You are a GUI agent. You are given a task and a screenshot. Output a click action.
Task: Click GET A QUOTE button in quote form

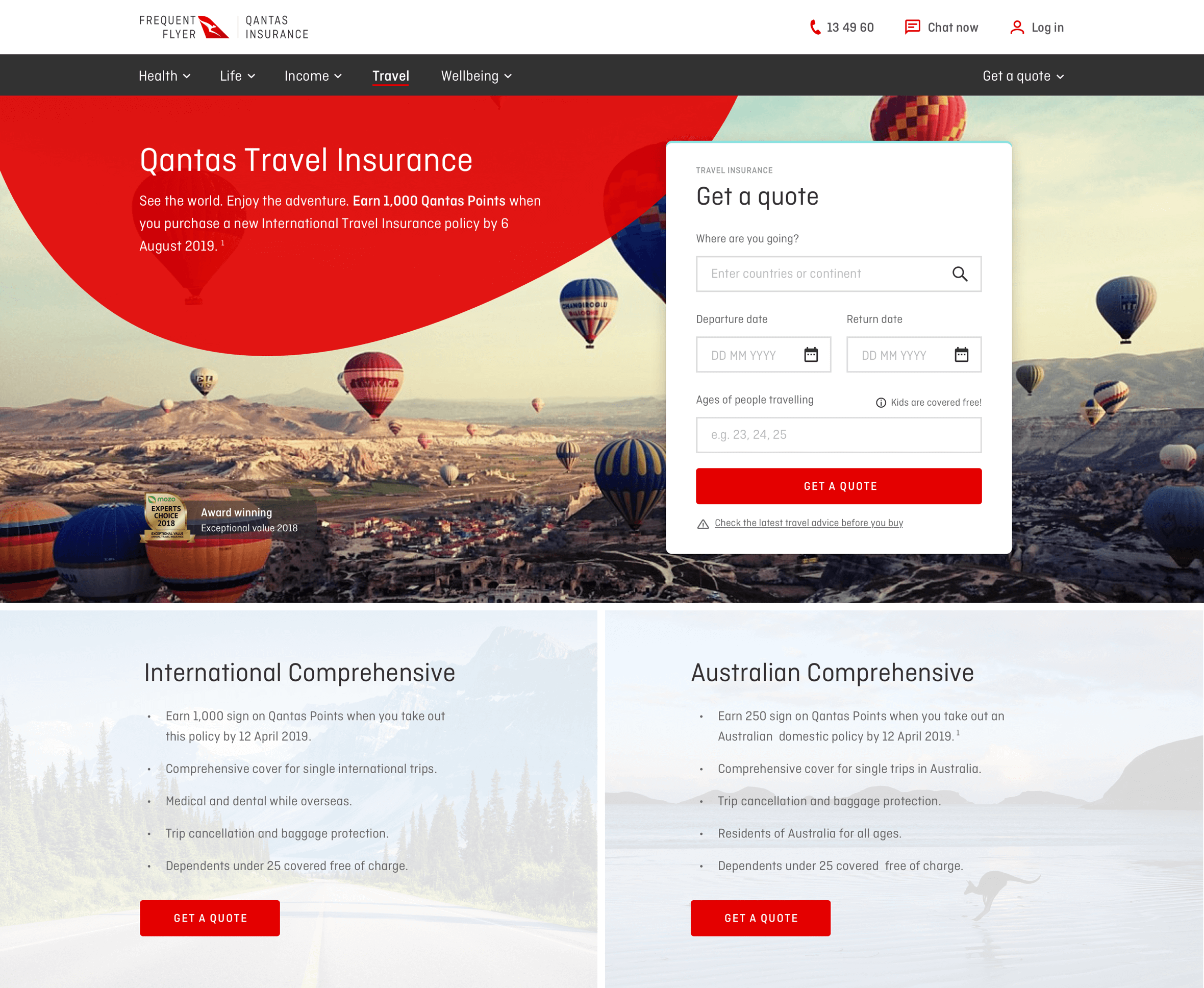[838, 486]
